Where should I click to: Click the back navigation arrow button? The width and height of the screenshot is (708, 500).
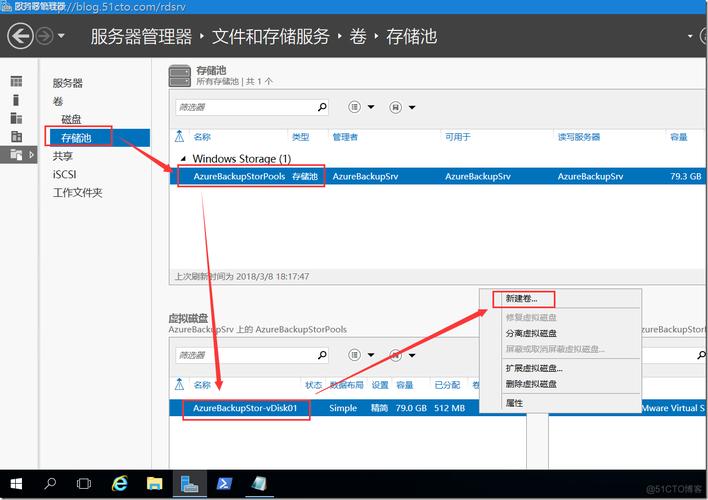[x=20, y=36]
